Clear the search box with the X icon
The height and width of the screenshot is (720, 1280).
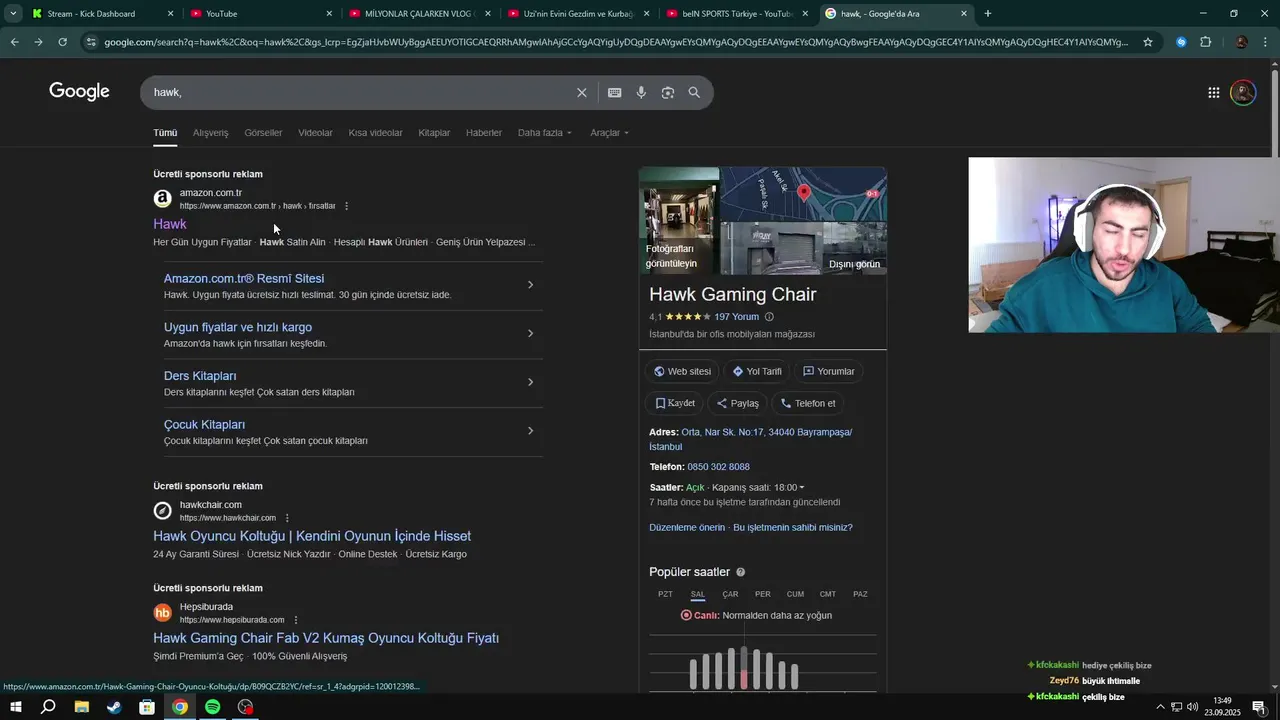click(x=581, y=92)
